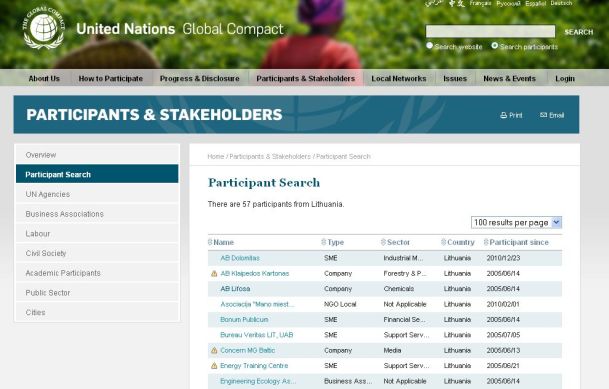Image resolution: width=609 pixels, height=389 pixels.
Task: Click Home breadcrumb link
Action: point(216,156)
